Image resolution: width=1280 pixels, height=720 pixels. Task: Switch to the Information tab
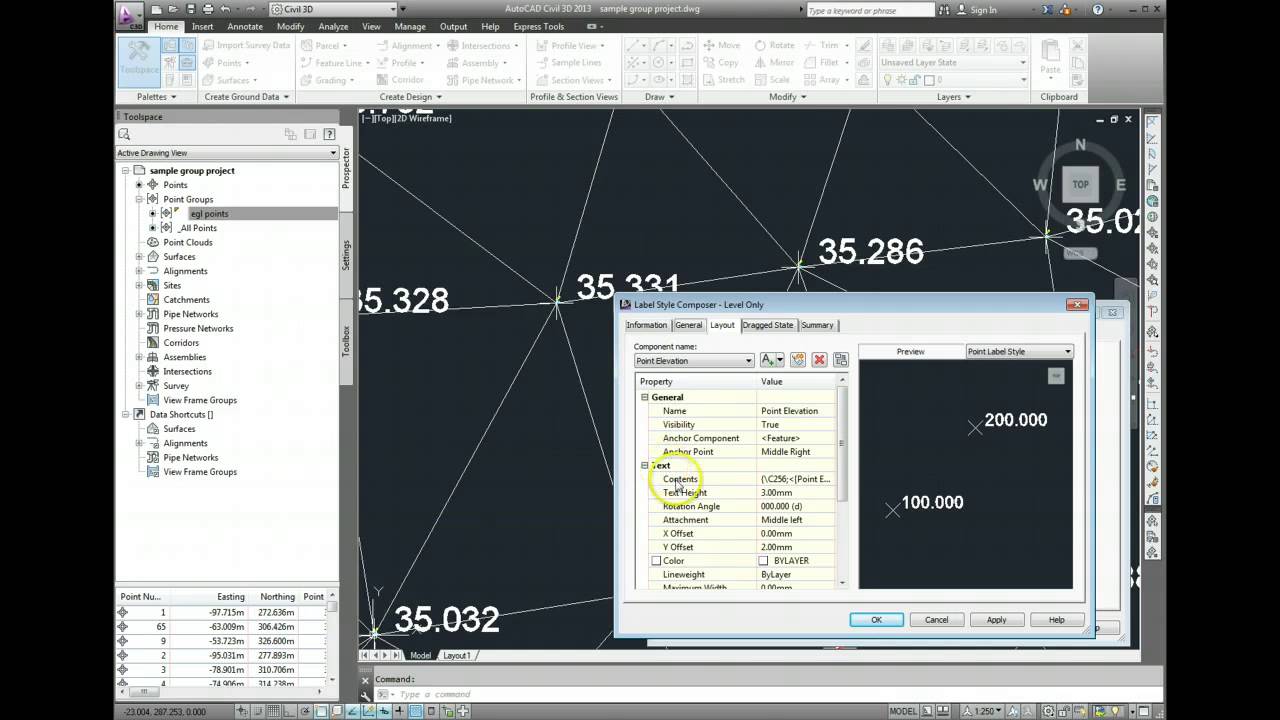click(646, 325)
